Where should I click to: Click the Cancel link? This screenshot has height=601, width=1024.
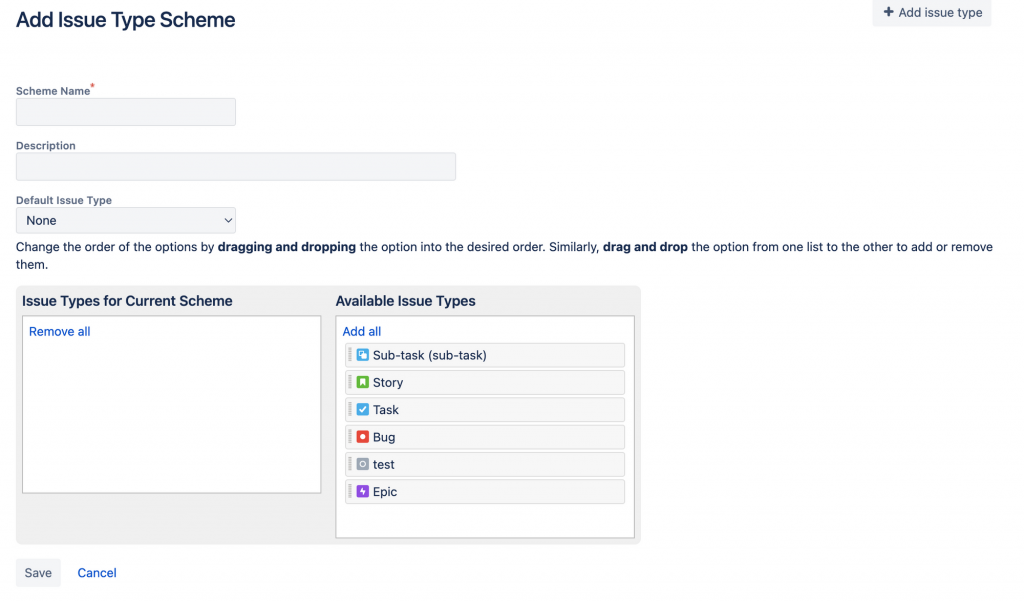[97, 573]
